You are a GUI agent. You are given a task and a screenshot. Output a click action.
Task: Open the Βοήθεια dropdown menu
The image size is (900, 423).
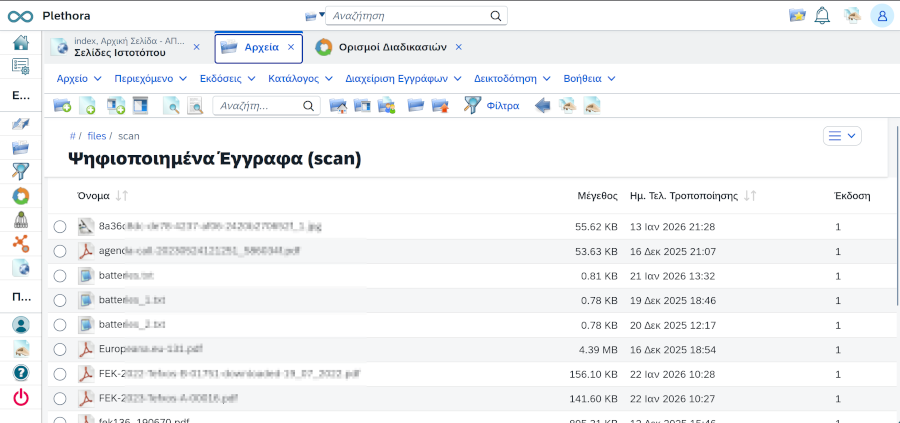click(x=589, y=78)
